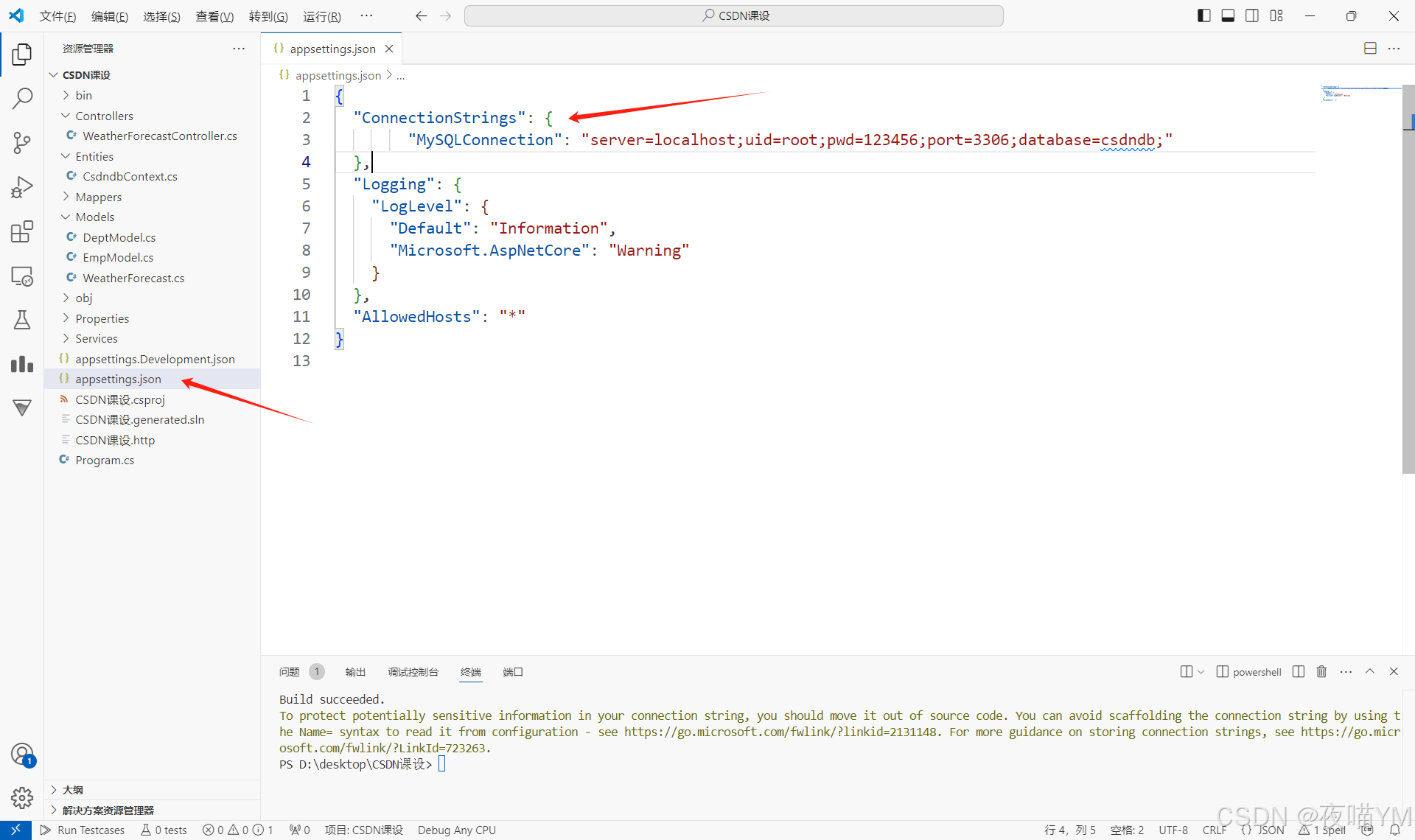Image resolution: width=1415 pixels, height=840 pixels.
Task: Open DeptModel.cs in the explorer
Action: click(x=152, y=237)
